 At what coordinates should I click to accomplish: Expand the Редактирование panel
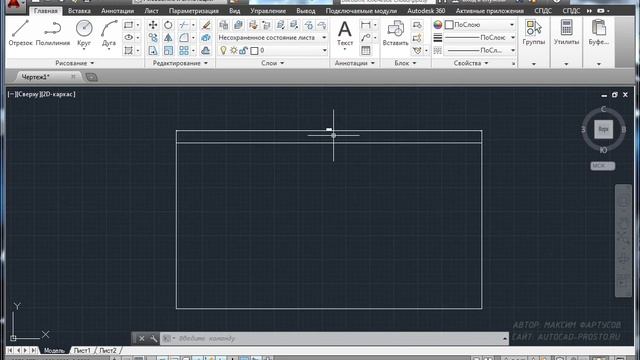click(x=180, y=63)
